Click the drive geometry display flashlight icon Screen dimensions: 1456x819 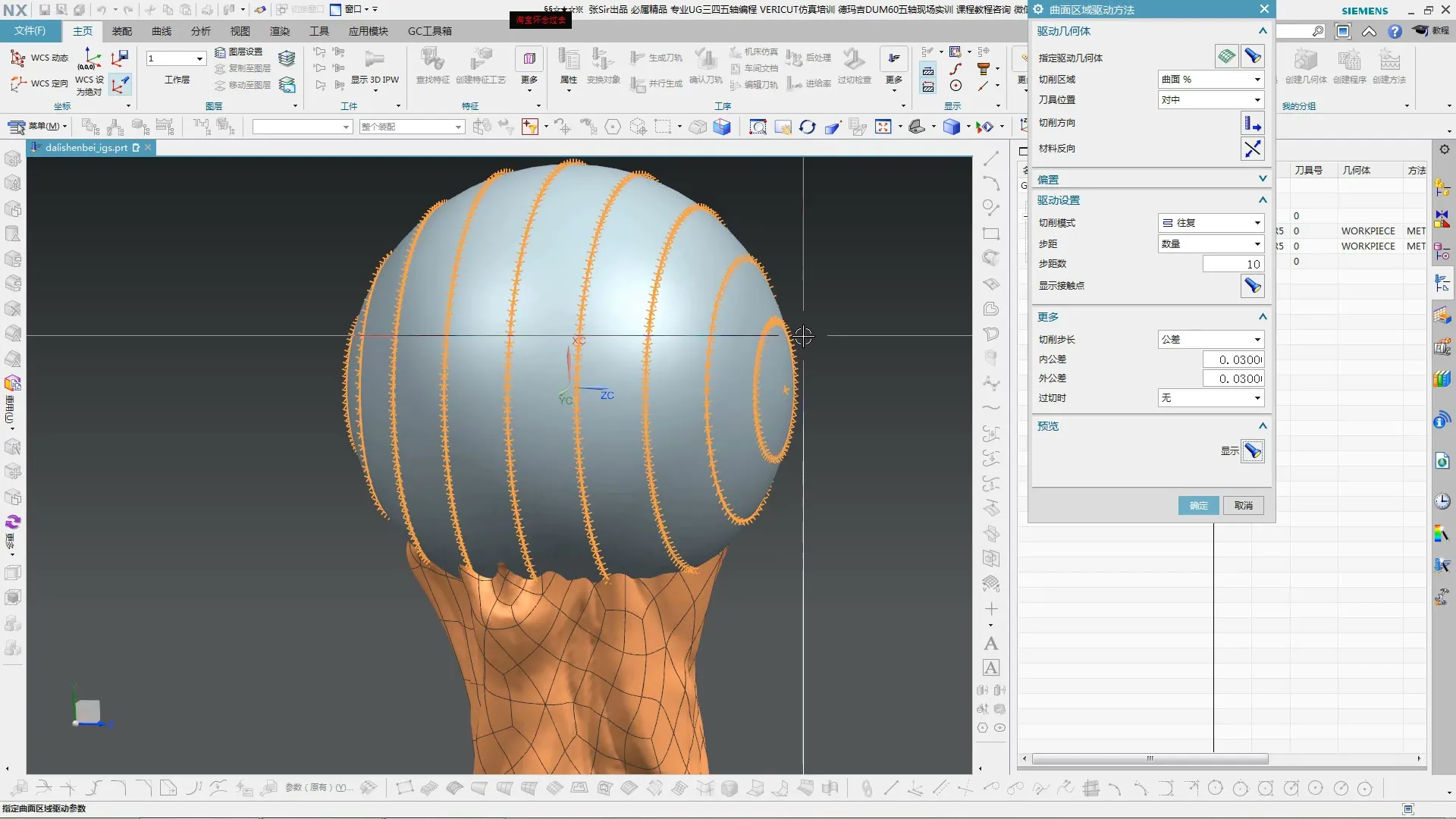coord(1253,57)
